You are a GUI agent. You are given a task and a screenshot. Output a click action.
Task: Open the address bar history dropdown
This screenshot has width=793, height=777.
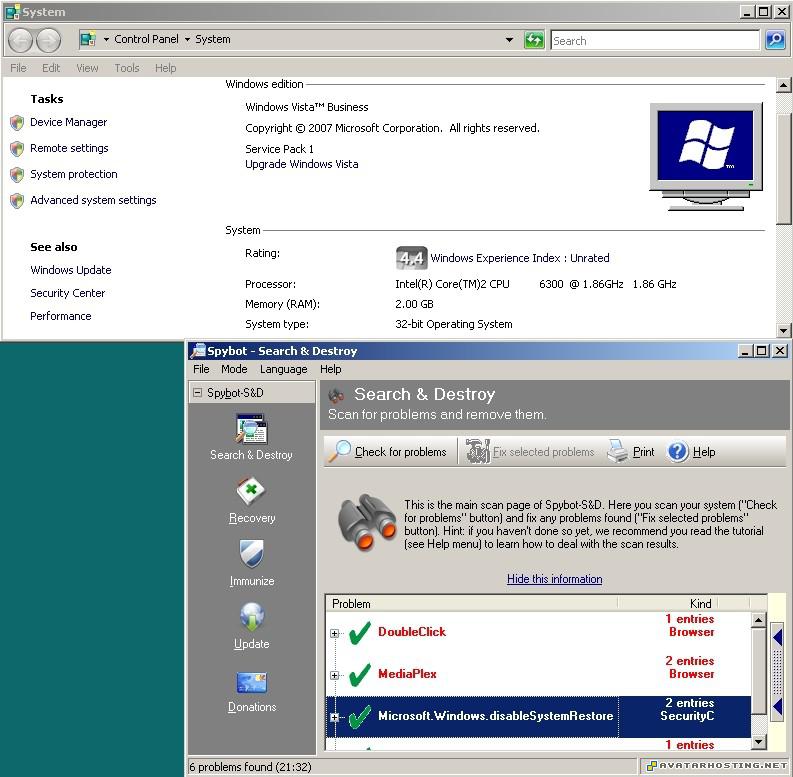click(x=509, y=39)
